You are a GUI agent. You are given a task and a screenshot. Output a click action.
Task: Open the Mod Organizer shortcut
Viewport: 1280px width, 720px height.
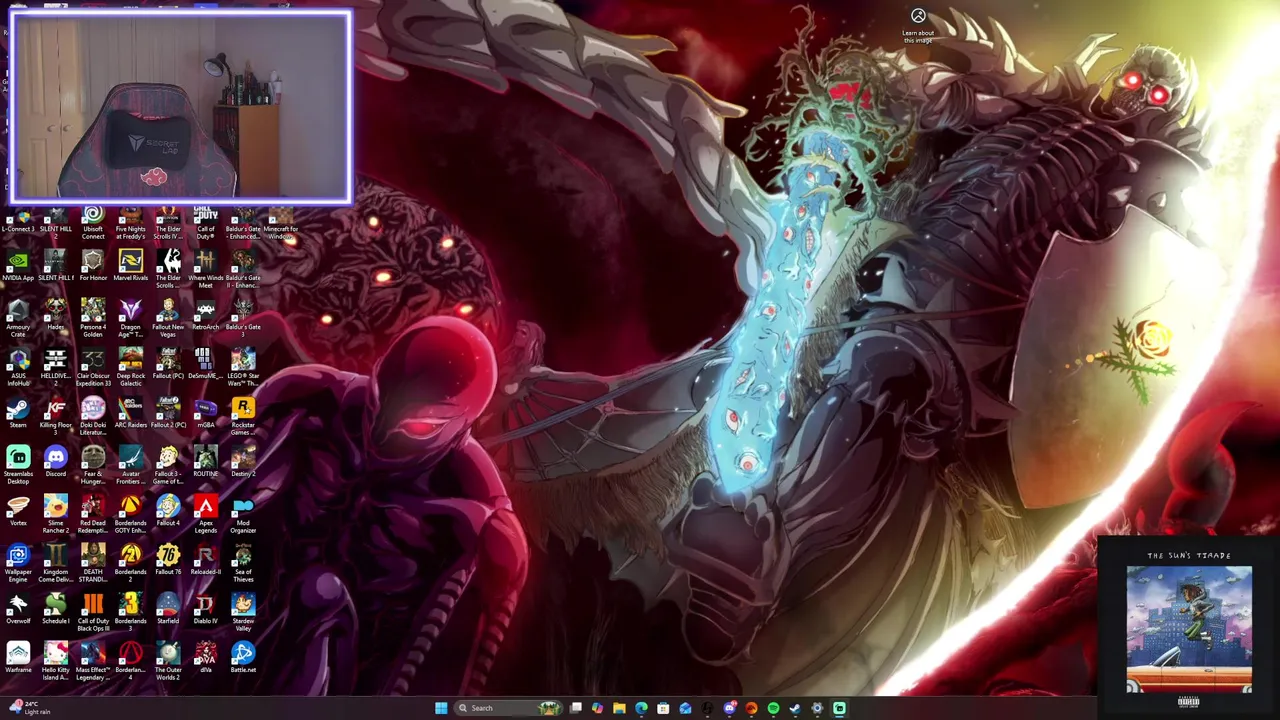(243, 516)
